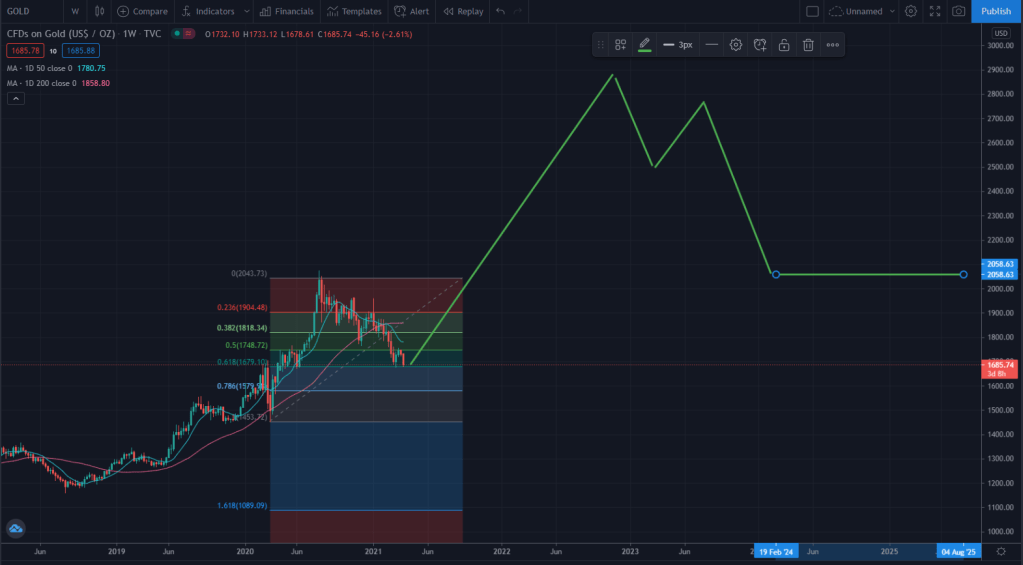Select the layout setup square icon
Screen dimensions: 1023x565
tap(812, 11)
